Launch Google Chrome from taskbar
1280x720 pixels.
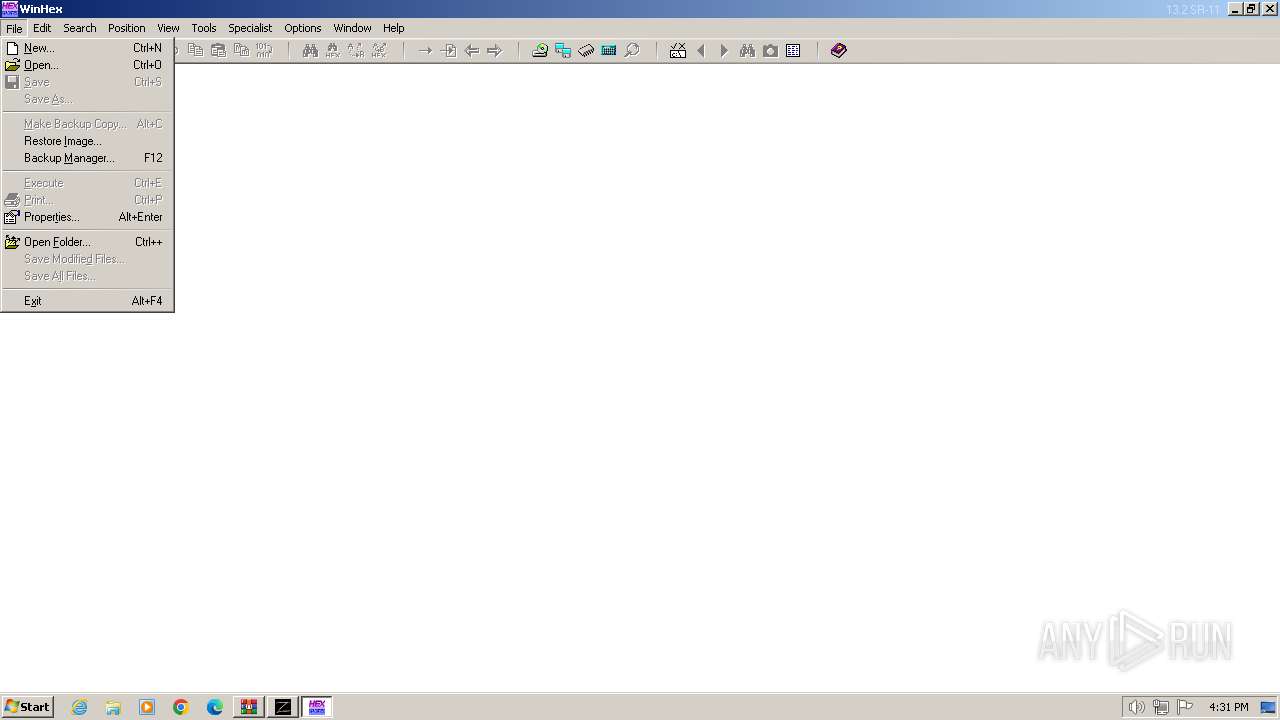[x=181, y=707]
